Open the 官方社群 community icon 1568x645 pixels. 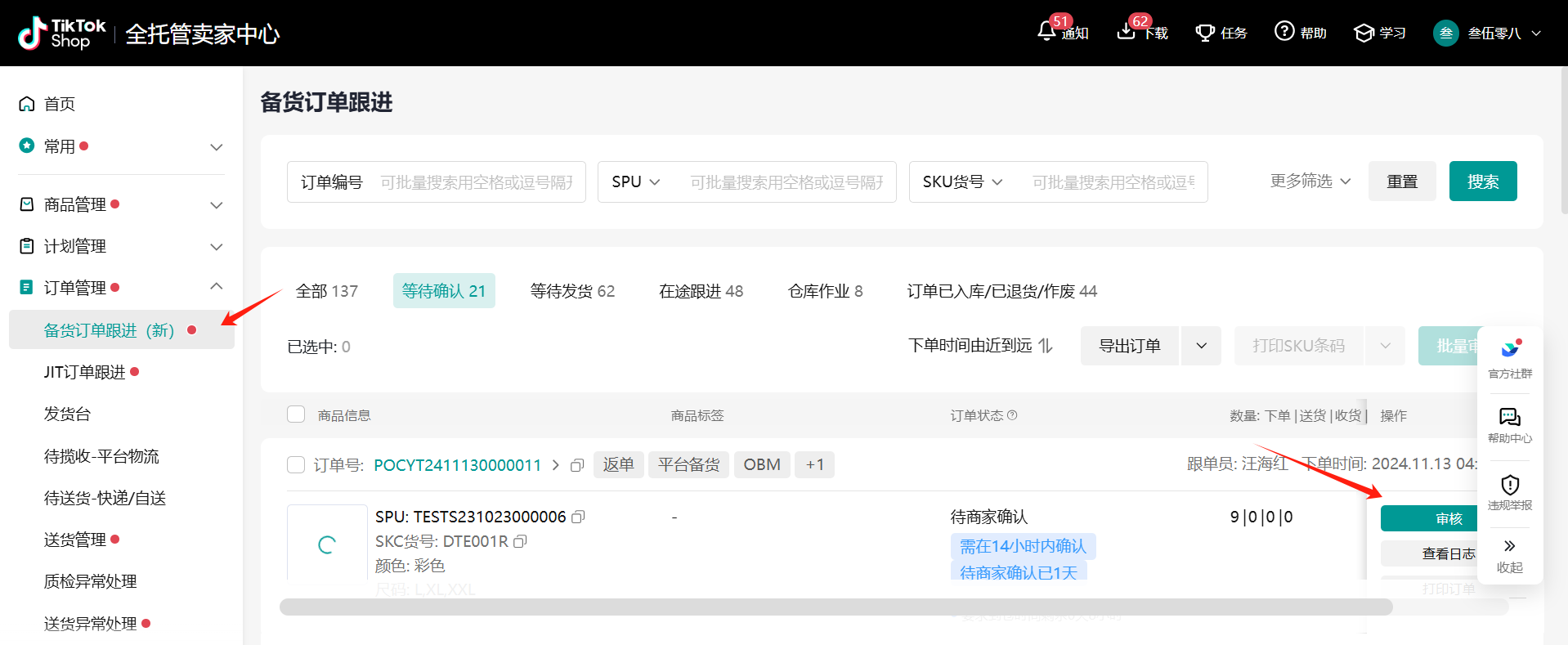1509,350
